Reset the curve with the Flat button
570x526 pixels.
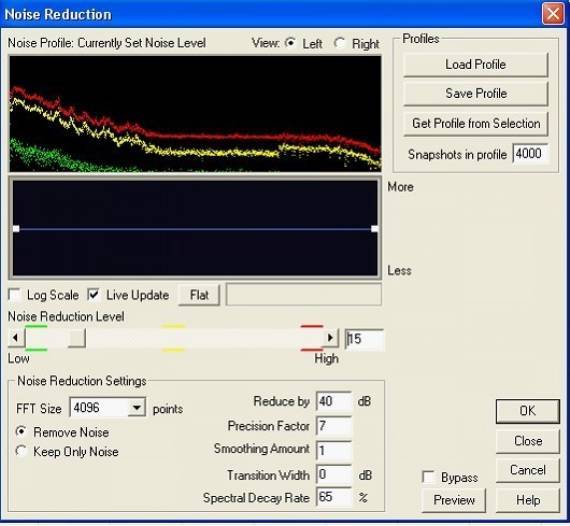click(x=199, y=295)
